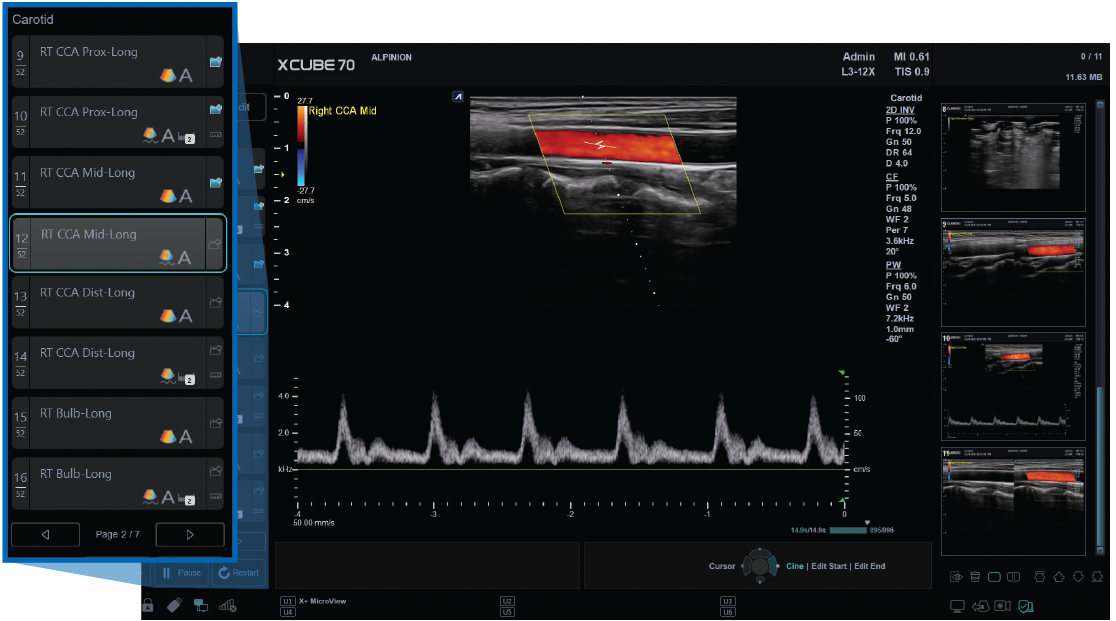The height and width of the screenshot is (621, 1116).
Task: Select Edit End trackball function
Action: [870, 566]
